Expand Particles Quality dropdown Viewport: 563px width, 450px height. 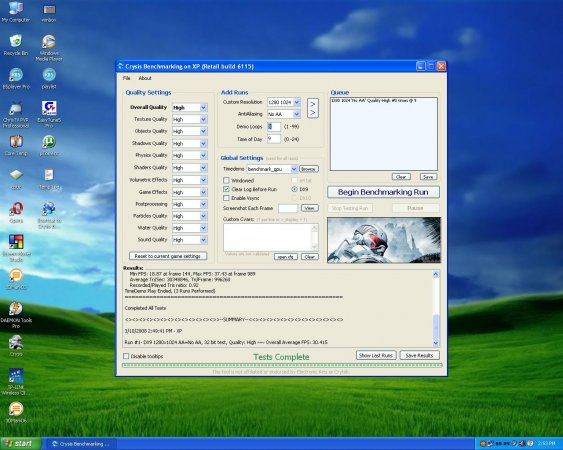[x=204, y=216]
